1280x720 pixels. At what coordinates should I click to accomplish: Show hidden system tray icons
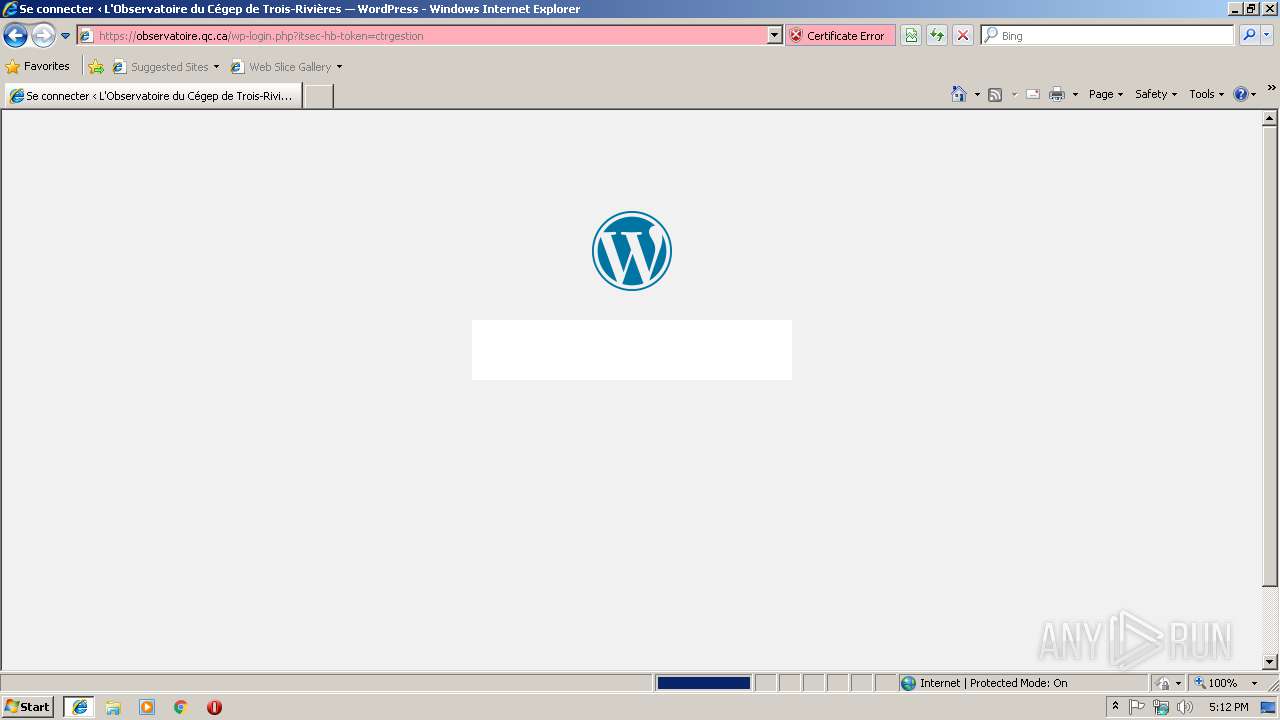[x=1116, y=707]
